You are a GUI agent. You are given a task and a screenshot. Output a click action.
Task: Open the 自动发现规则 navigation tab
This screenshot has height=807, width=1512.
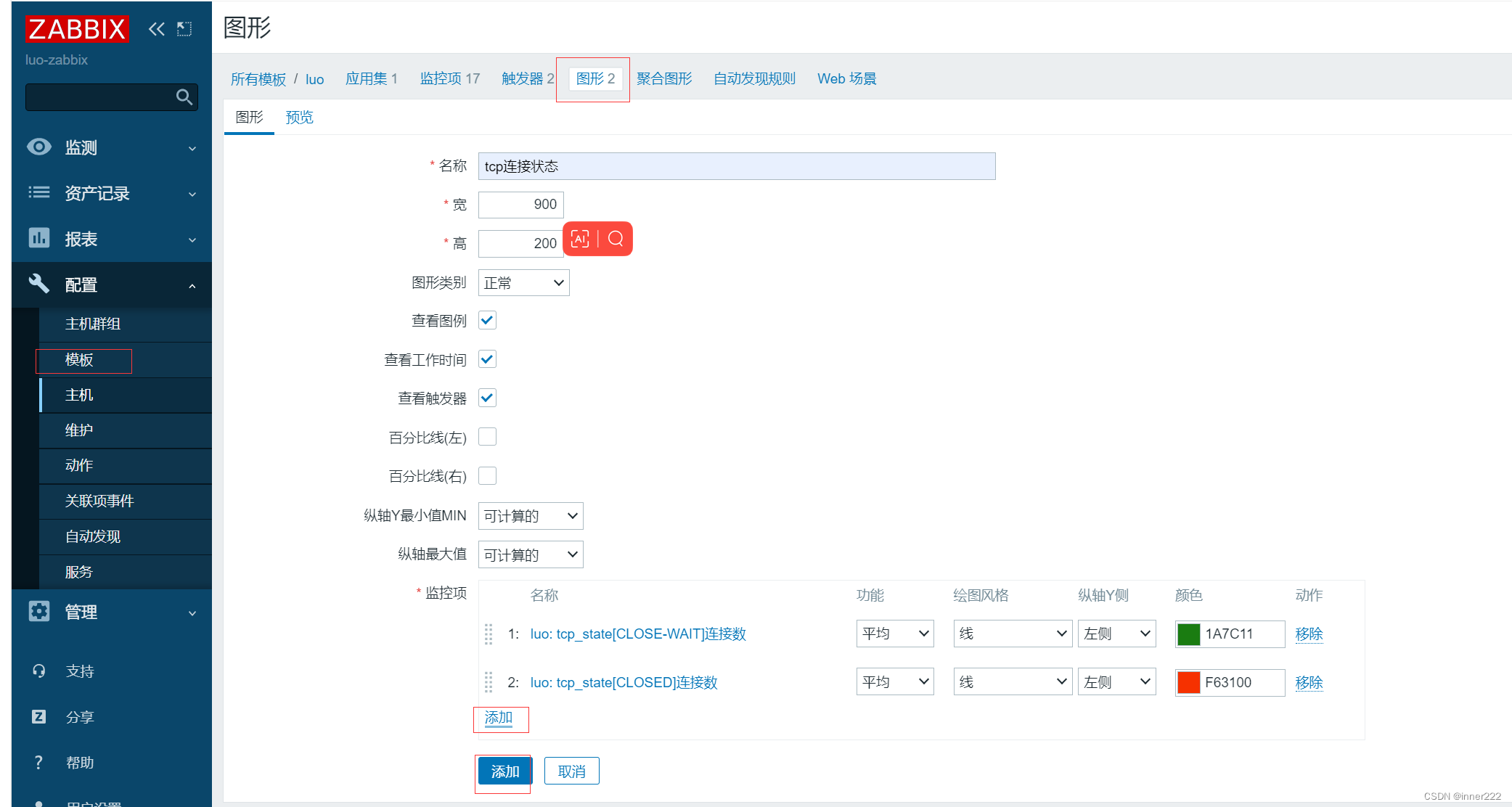[754, 78]
